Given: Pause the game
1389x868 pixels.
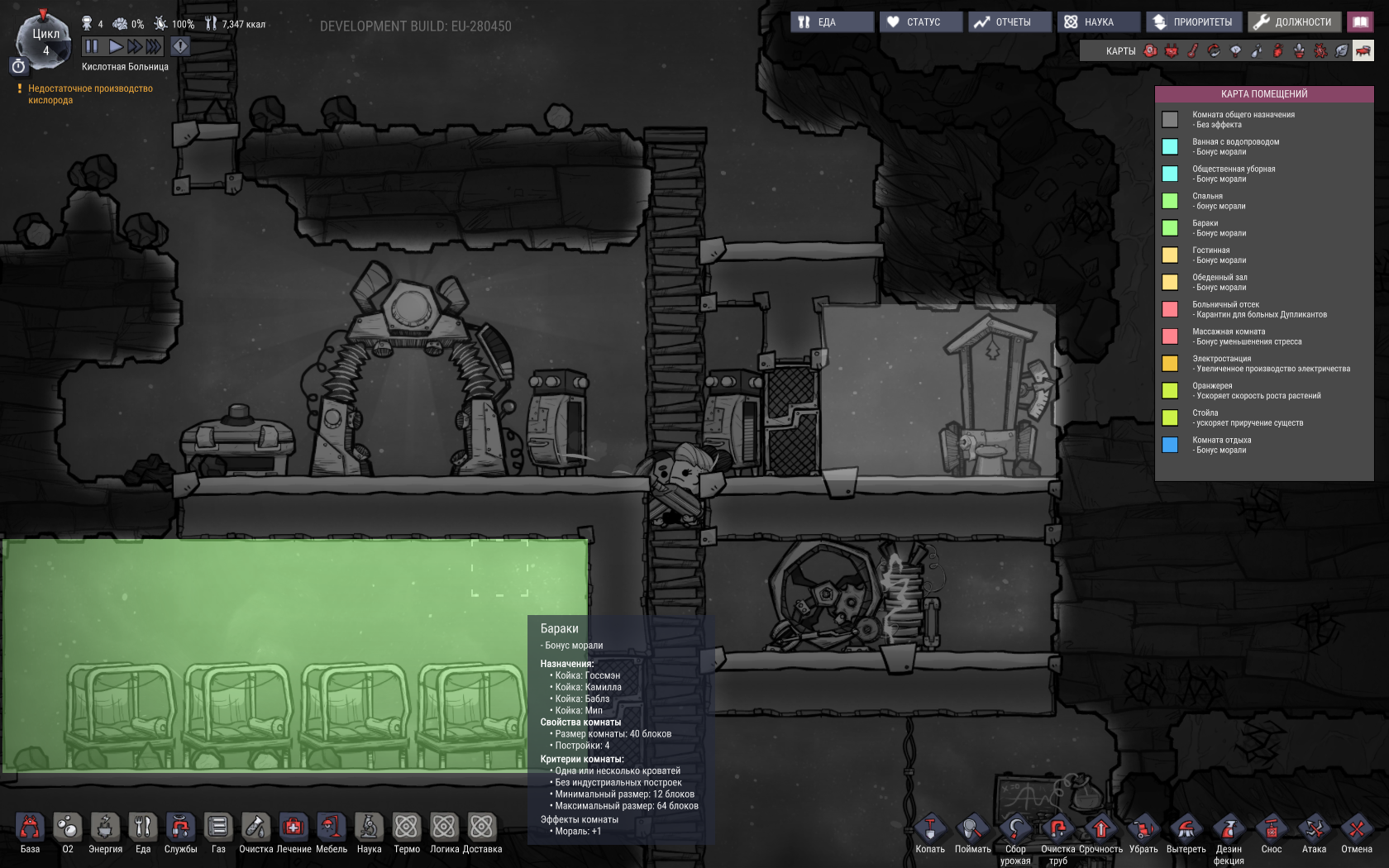Looking at the screenshot, I should (92, 46).
